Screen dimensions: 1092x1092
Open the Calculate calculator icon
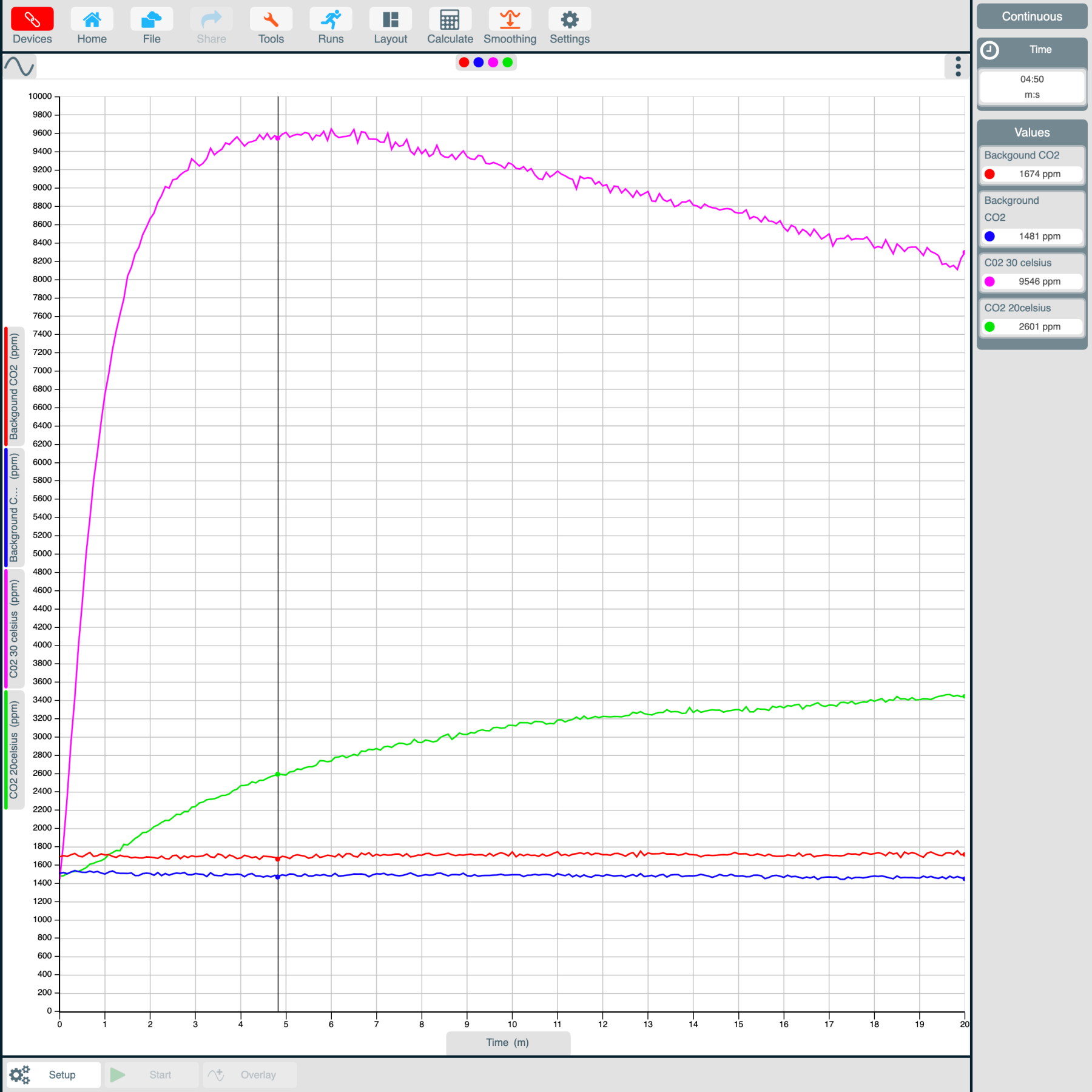pyautogui.click(x=450, y=19)
